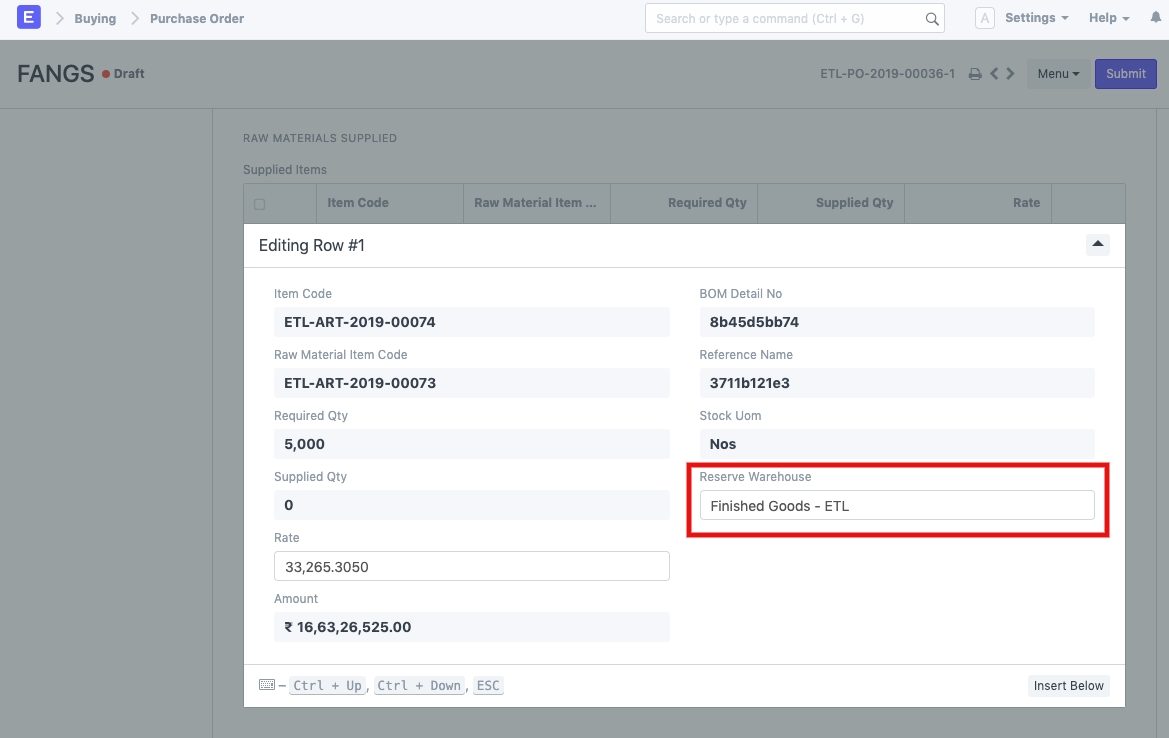This screenshot has height=738, width=1169.
Task: Go to Purchase Order breadcrumb
Action: (197, 18)
